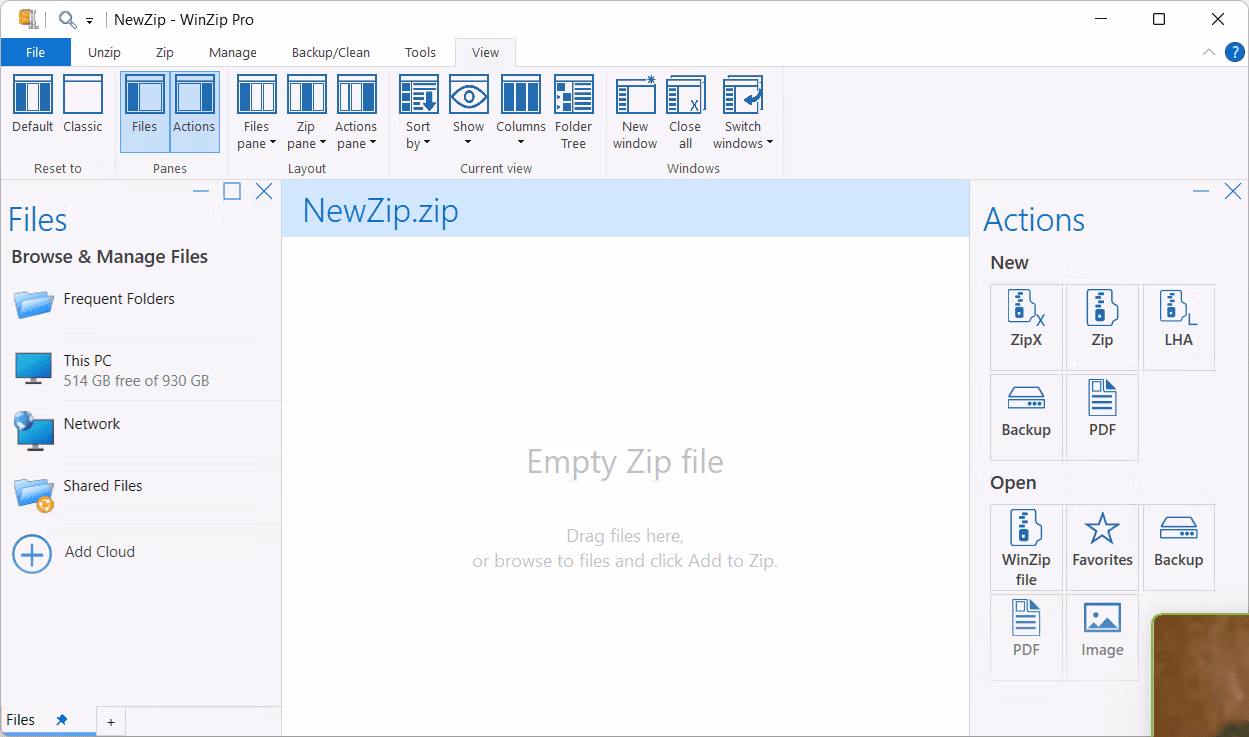Image resolution: width=1249 pixels, height=737 pixels.
Task: Select the View ribbon tab
Action: tap(485, 52)
